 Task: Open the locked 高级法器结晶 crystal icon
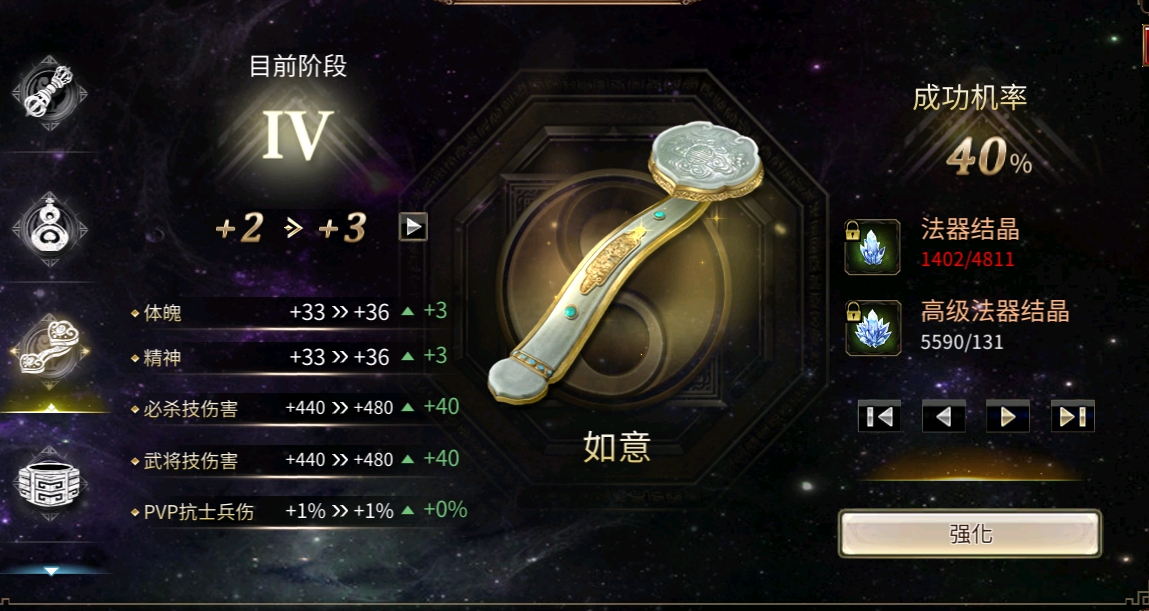872,328
